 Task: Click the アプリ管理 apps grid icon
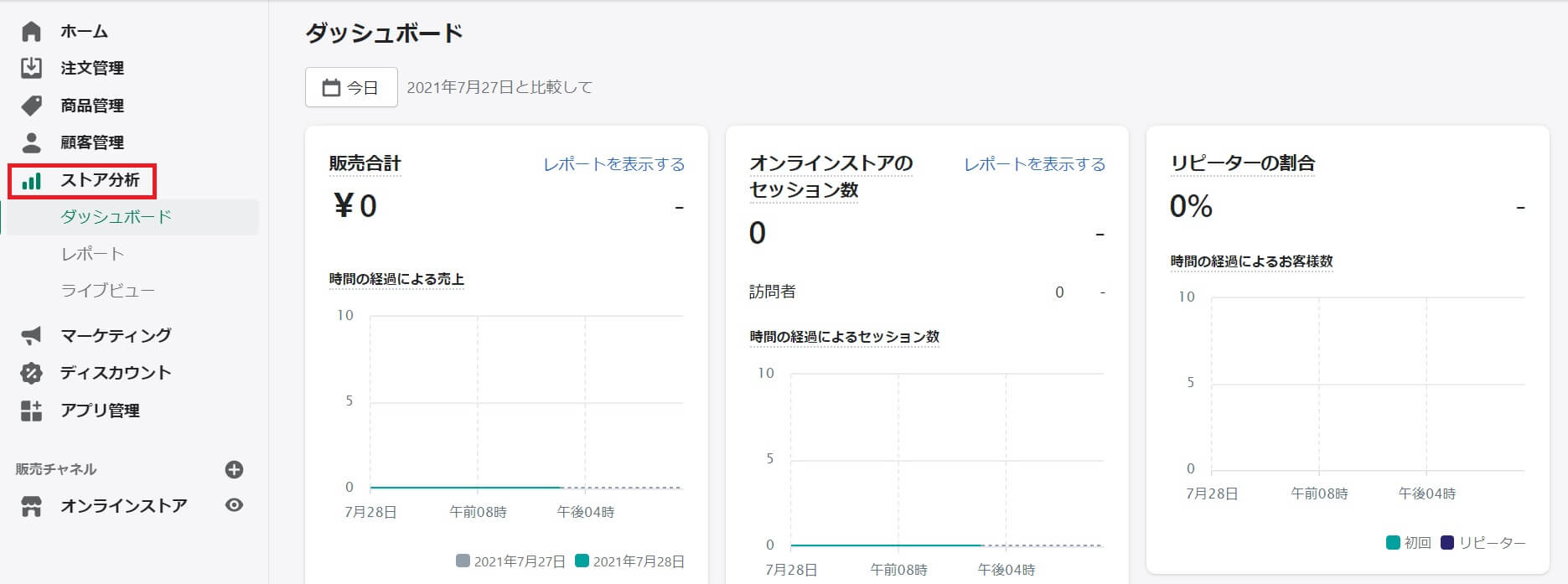[x=31, y=411]
